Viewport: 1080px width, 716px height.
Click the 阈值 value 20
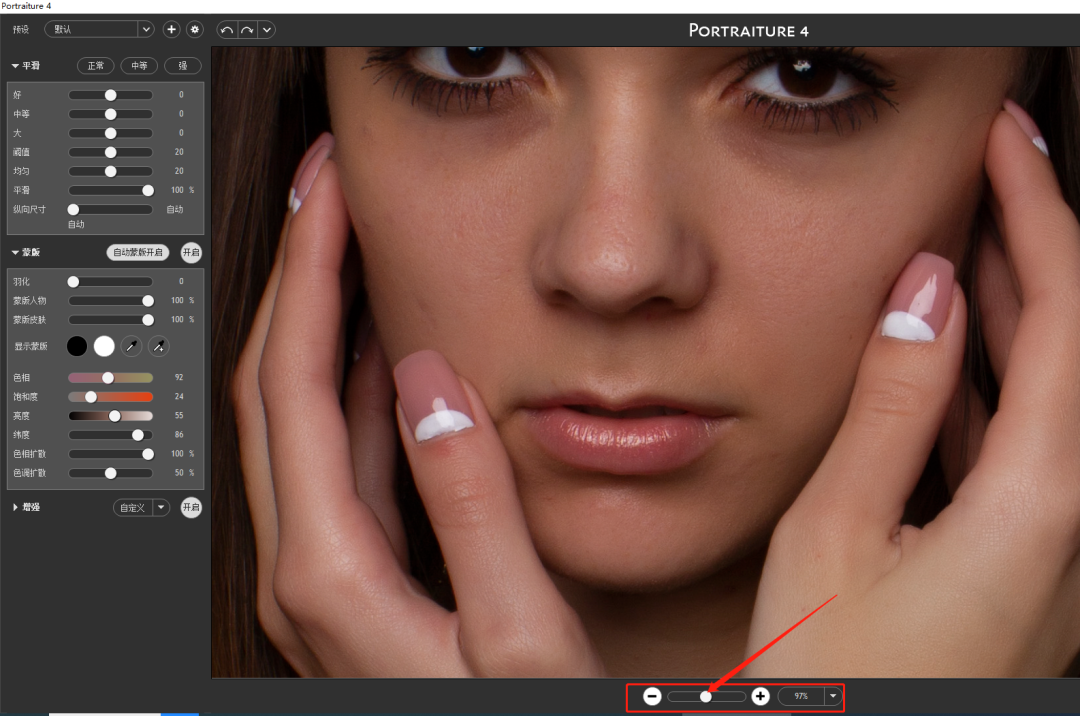(179, 152)
